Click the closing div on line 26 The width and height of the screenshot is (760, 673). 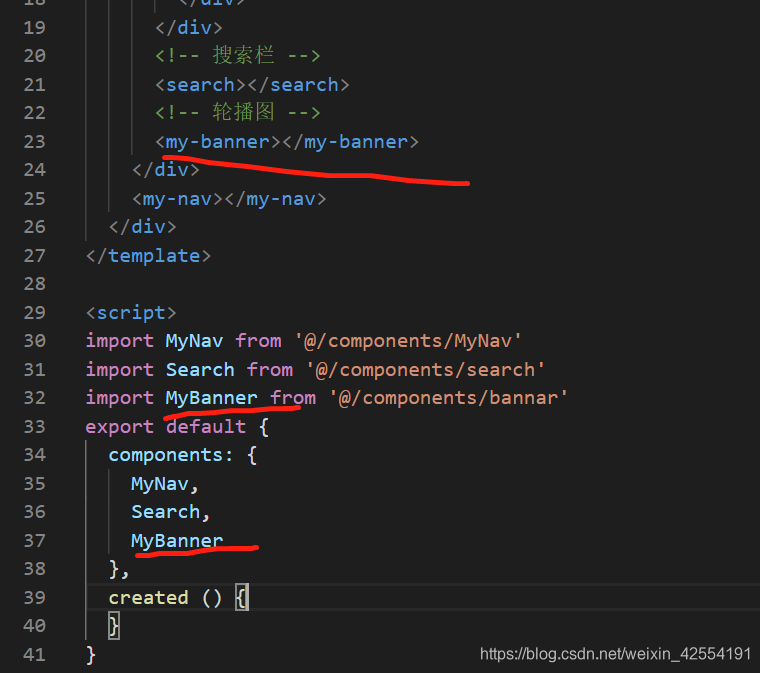[x=142, y=227]
